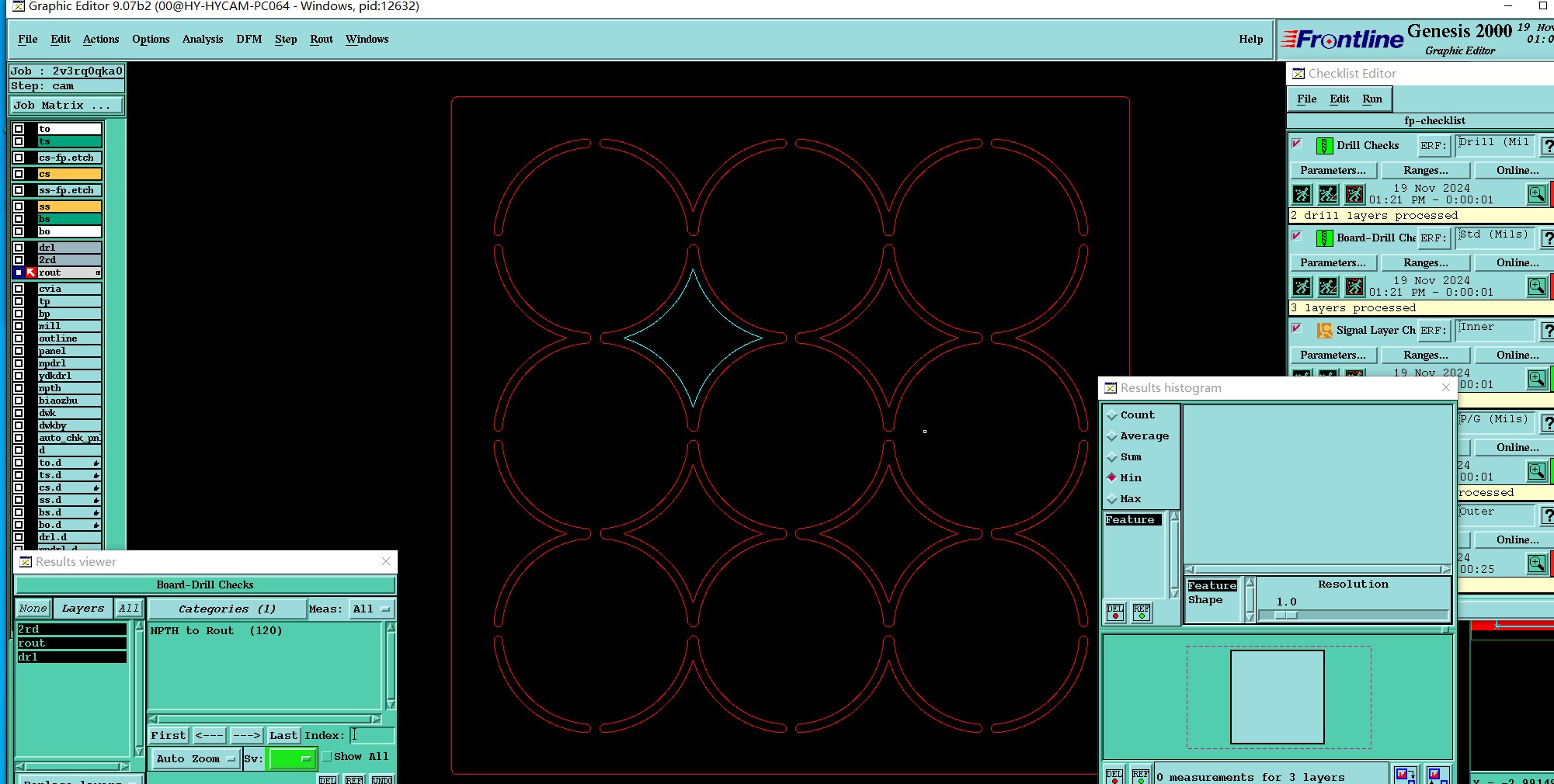Toggle the Signal Layer Checks checkbox
This screenshot has width=1554, height=784.
pos(1296,328)
